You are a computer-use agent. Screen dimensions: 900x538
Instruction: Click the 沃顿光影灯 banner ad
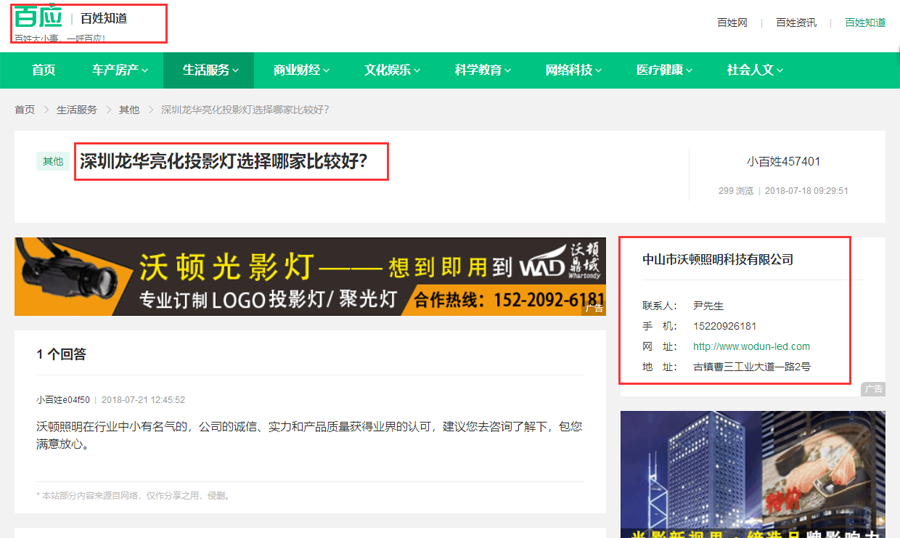310,276
